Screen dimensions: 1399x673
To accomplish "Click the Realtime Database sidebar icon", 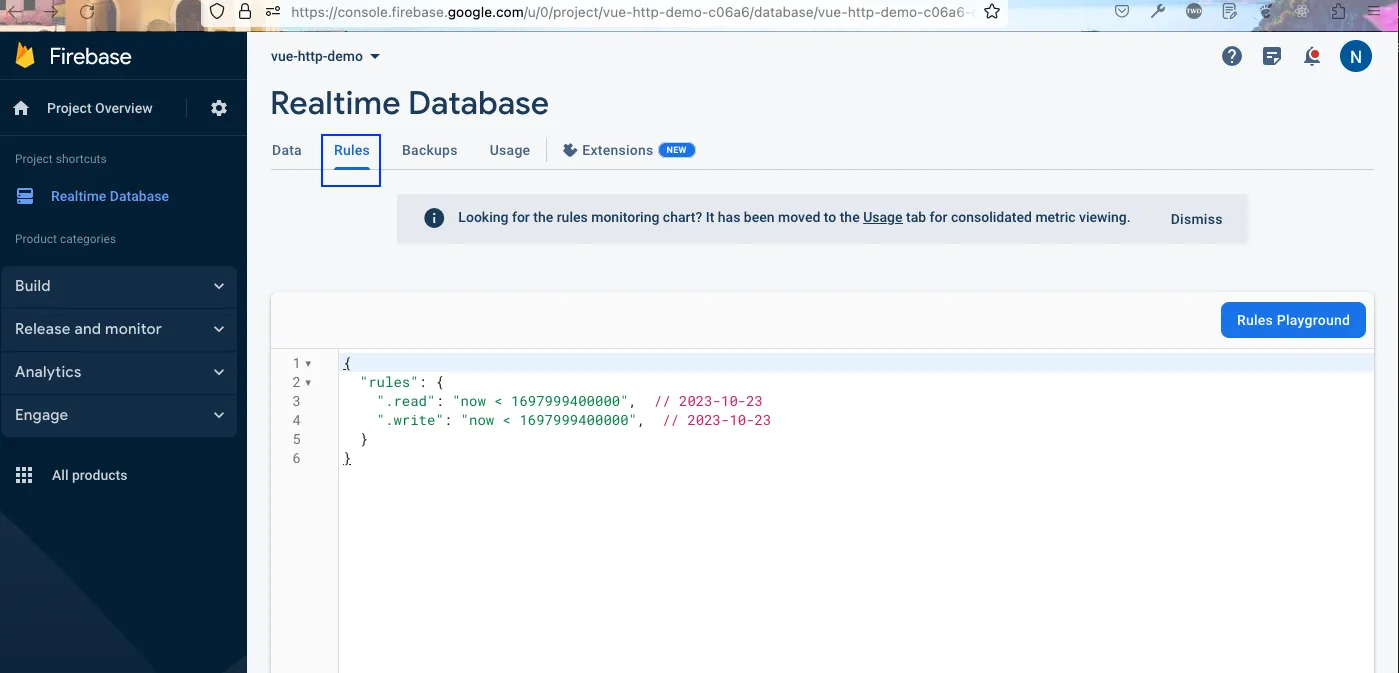I will coord(25,196).
